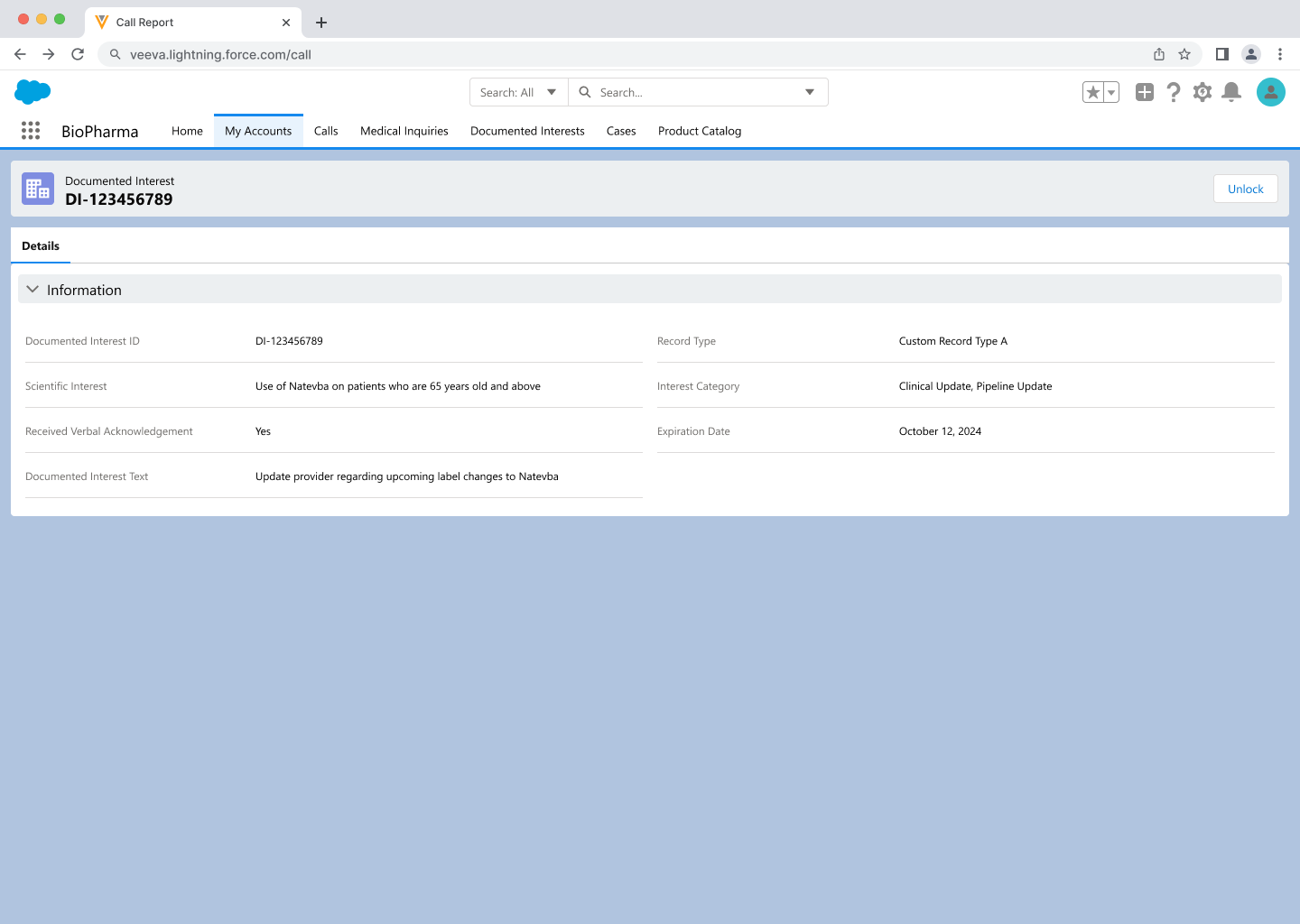Open the Medical Inquiries tab
1300x924 pixels.
(404, 131)
